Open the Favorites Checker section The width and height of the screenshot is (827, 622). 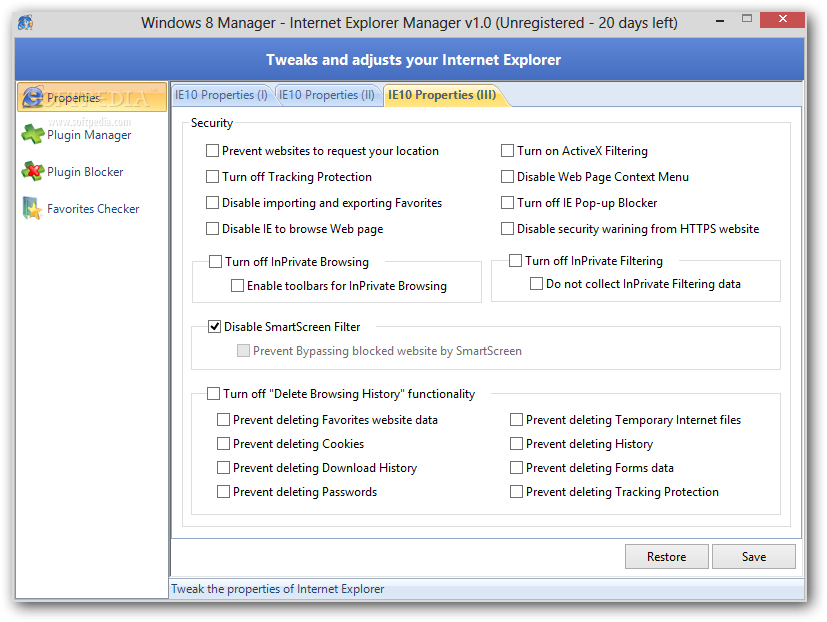(93, 208)
